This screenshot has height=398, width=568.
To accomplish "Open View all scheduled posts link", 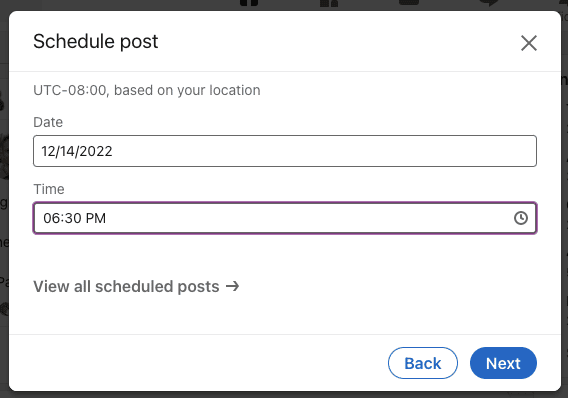I will [136, 286].
